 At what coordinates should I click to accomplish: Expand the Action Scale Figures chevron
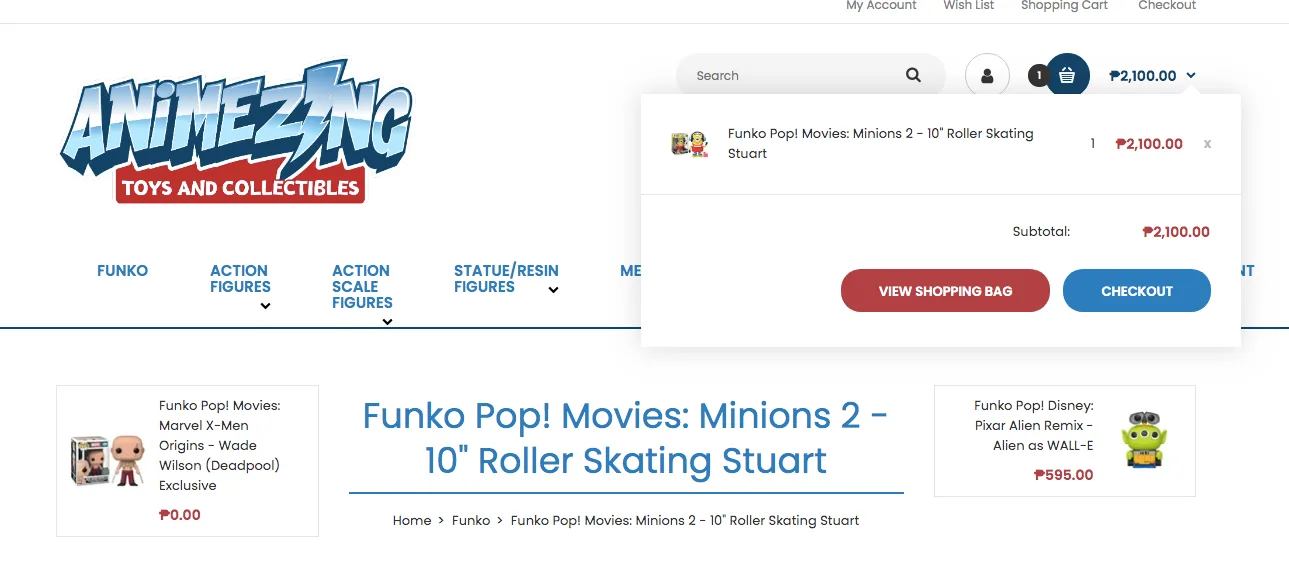point(387,322)
